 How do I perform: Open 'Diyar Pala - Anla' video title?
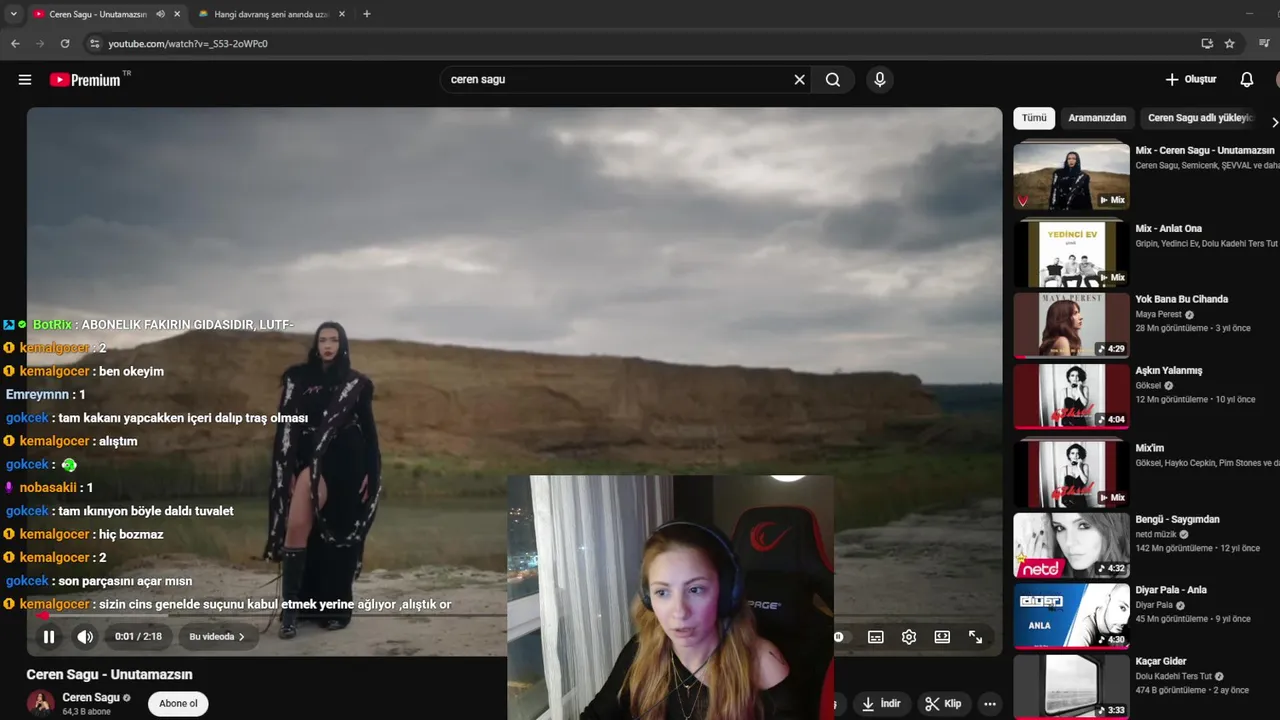[x=1171, y=590]
